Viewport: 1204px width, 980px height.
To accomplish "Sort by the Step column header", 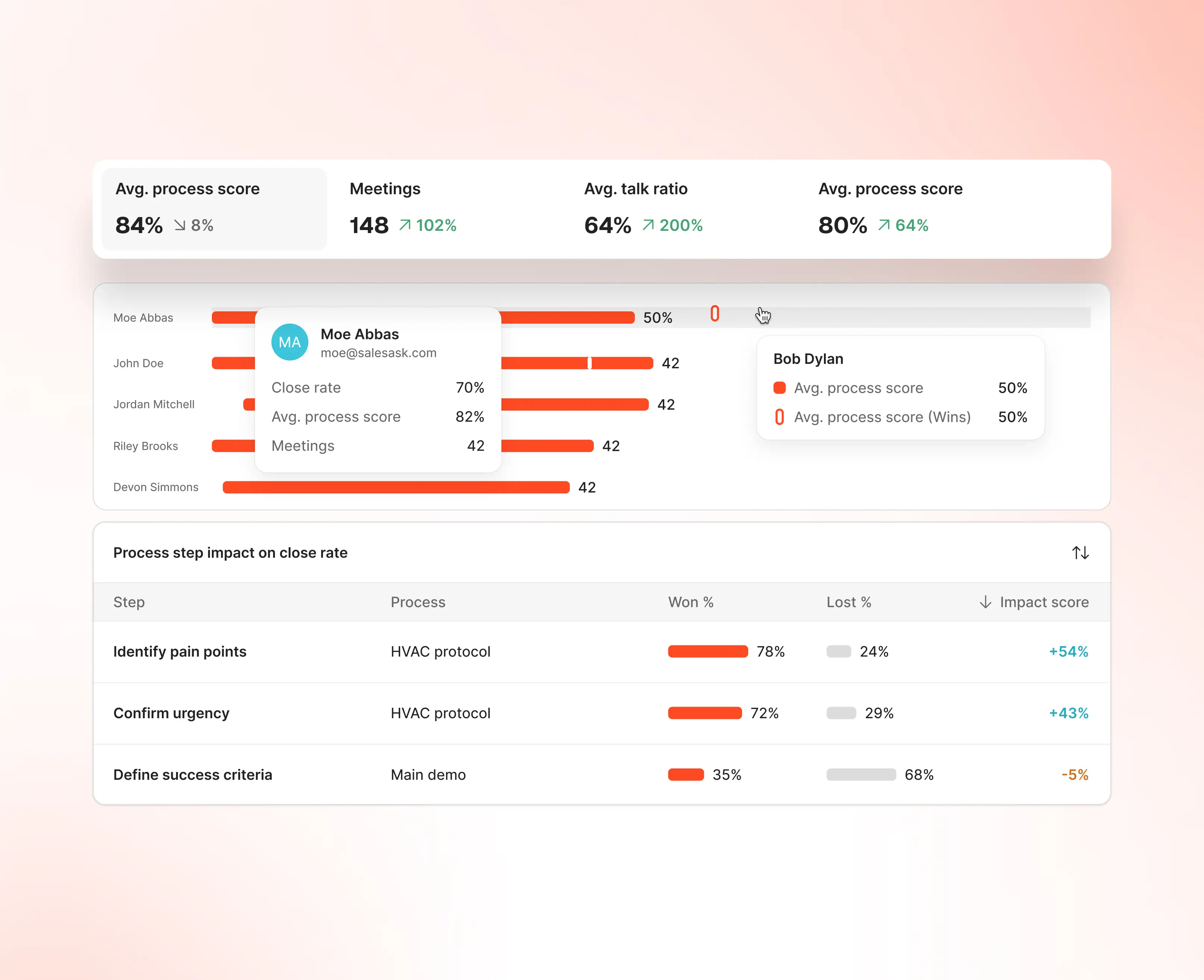I will [x=129, y=602].
